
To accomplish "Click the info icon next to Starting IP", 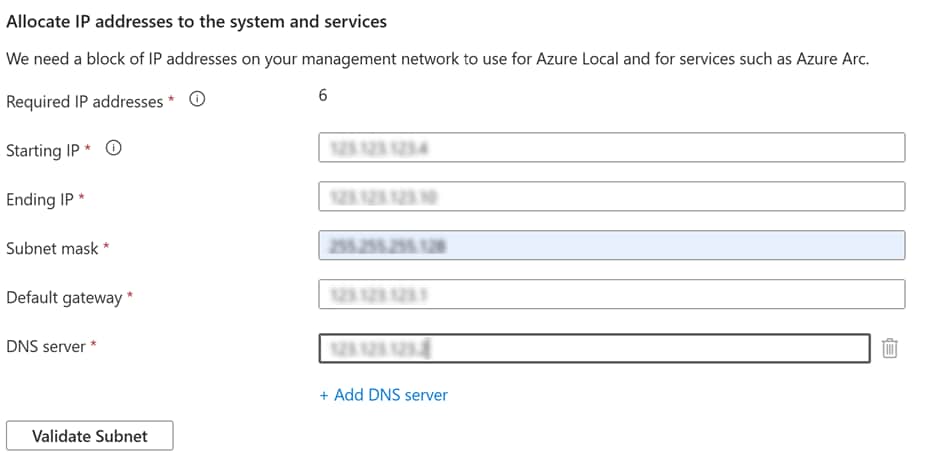I will [113, 148].
